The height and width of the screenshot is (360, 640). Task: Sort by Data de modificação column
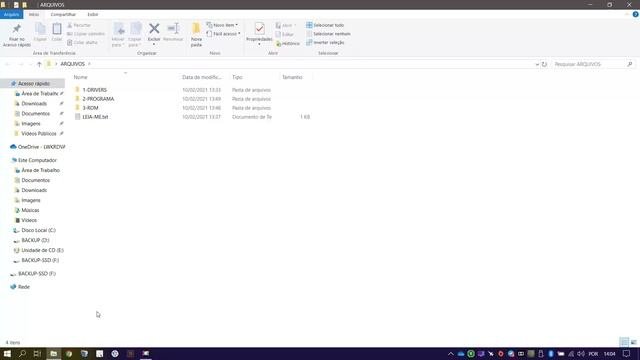(202, 77)
